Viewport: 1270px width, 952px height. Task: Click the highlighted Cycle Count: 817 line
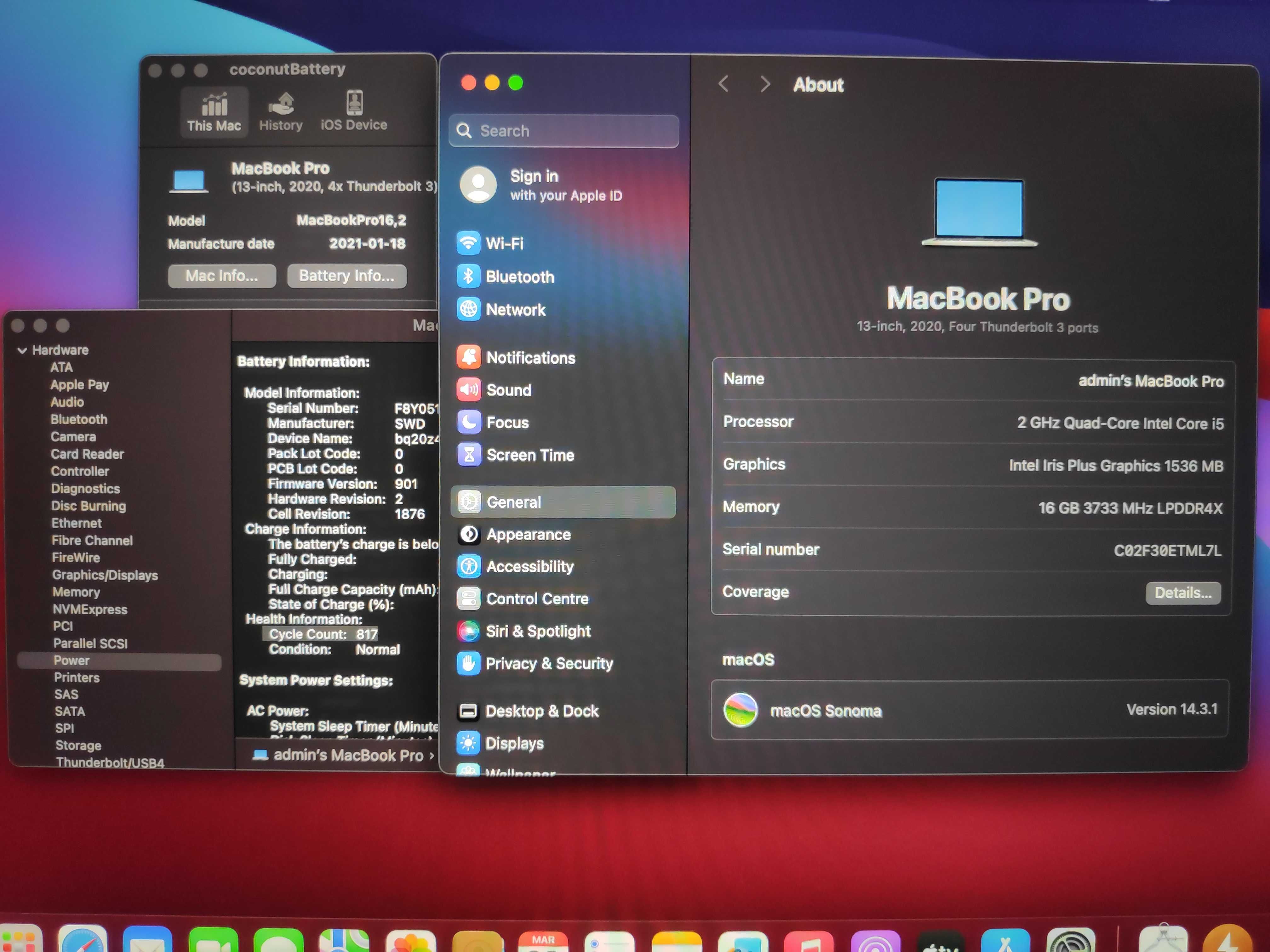coord(321,634)
